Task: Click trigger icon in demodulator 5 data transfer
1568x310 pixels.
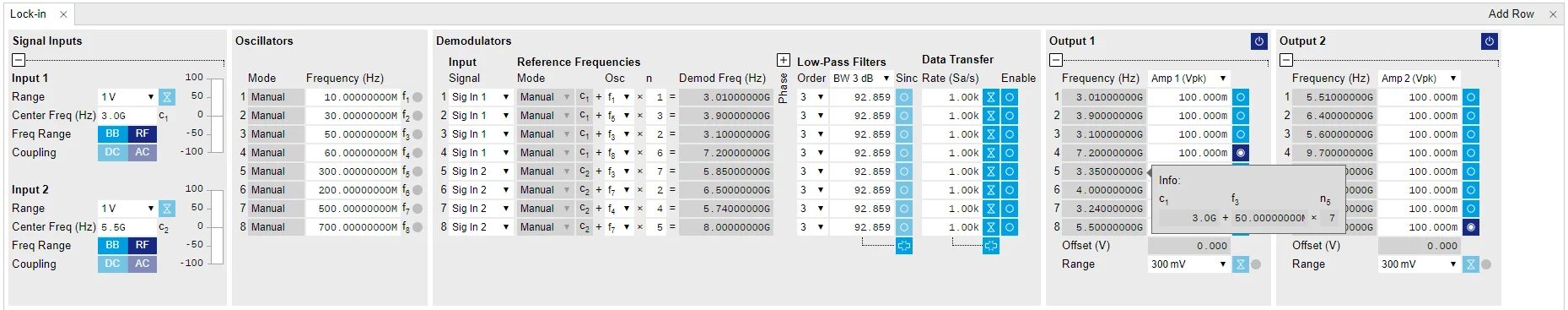Action: [x=991, y=171]
